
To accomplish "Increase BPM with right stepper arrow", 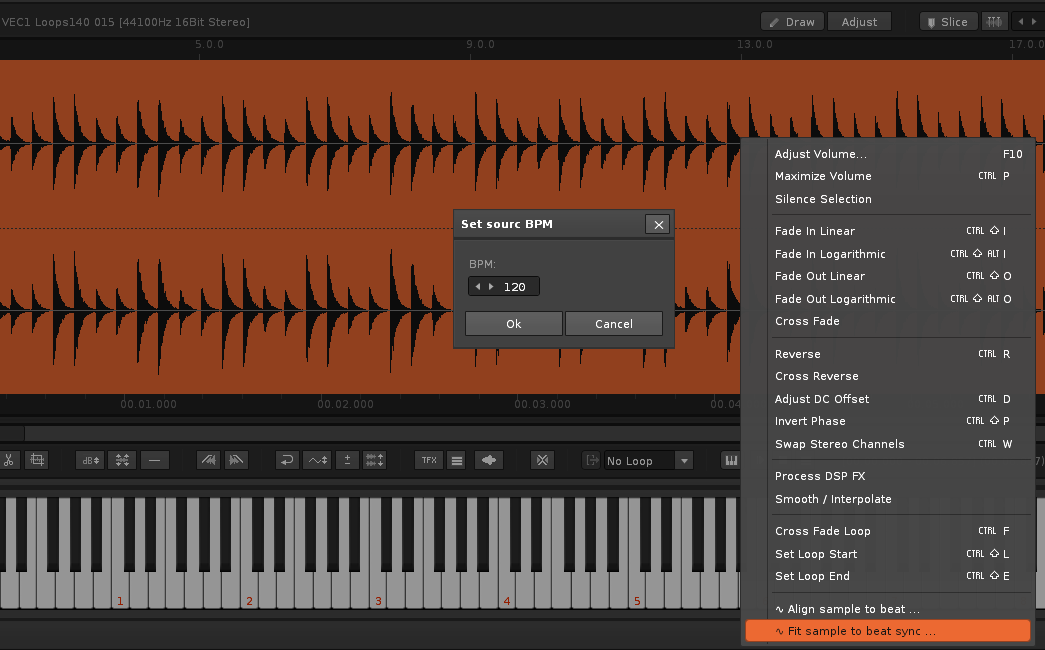I will click(491, 287).
